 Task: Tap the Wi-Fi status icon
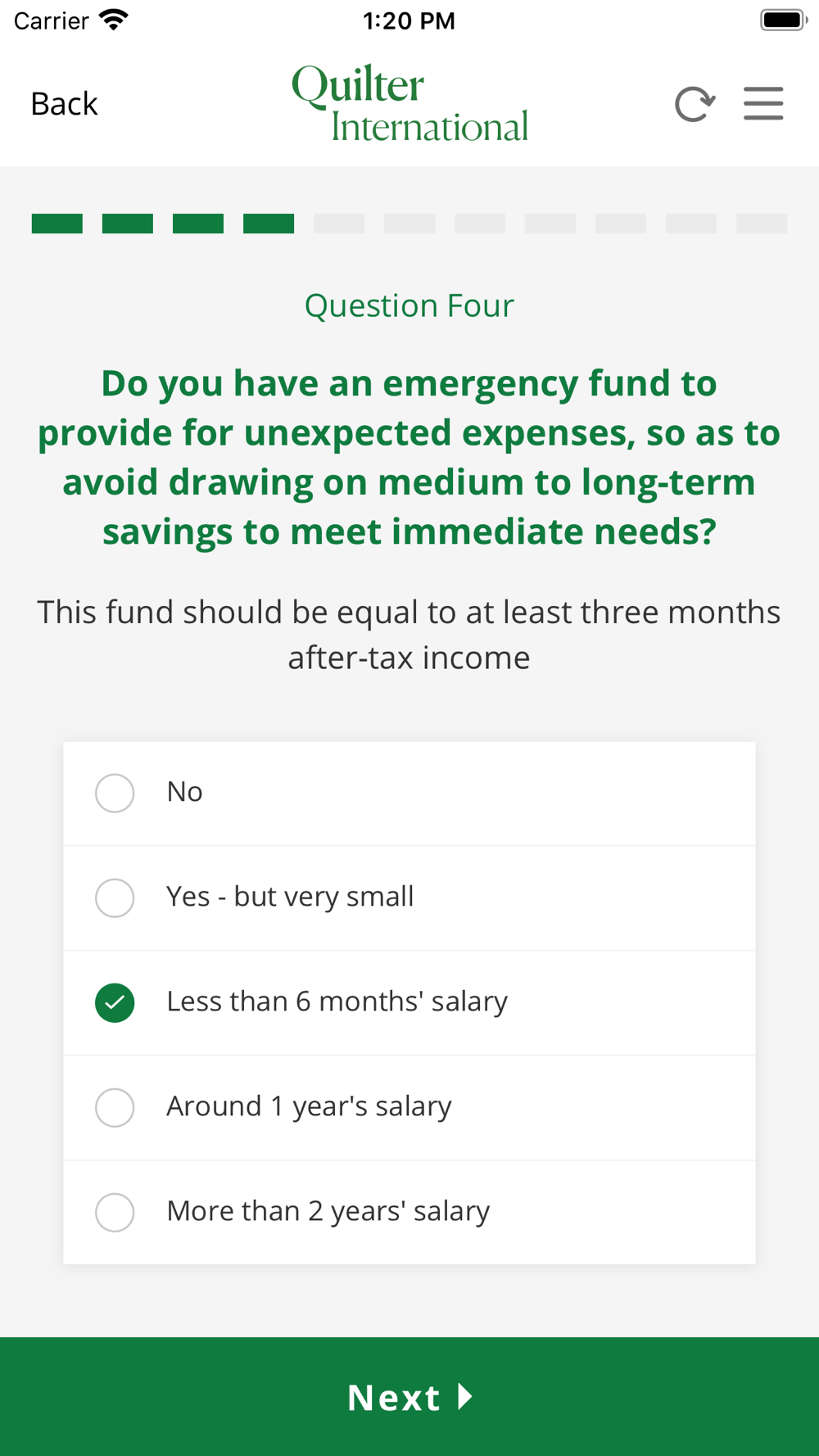[x=114, y=20]
